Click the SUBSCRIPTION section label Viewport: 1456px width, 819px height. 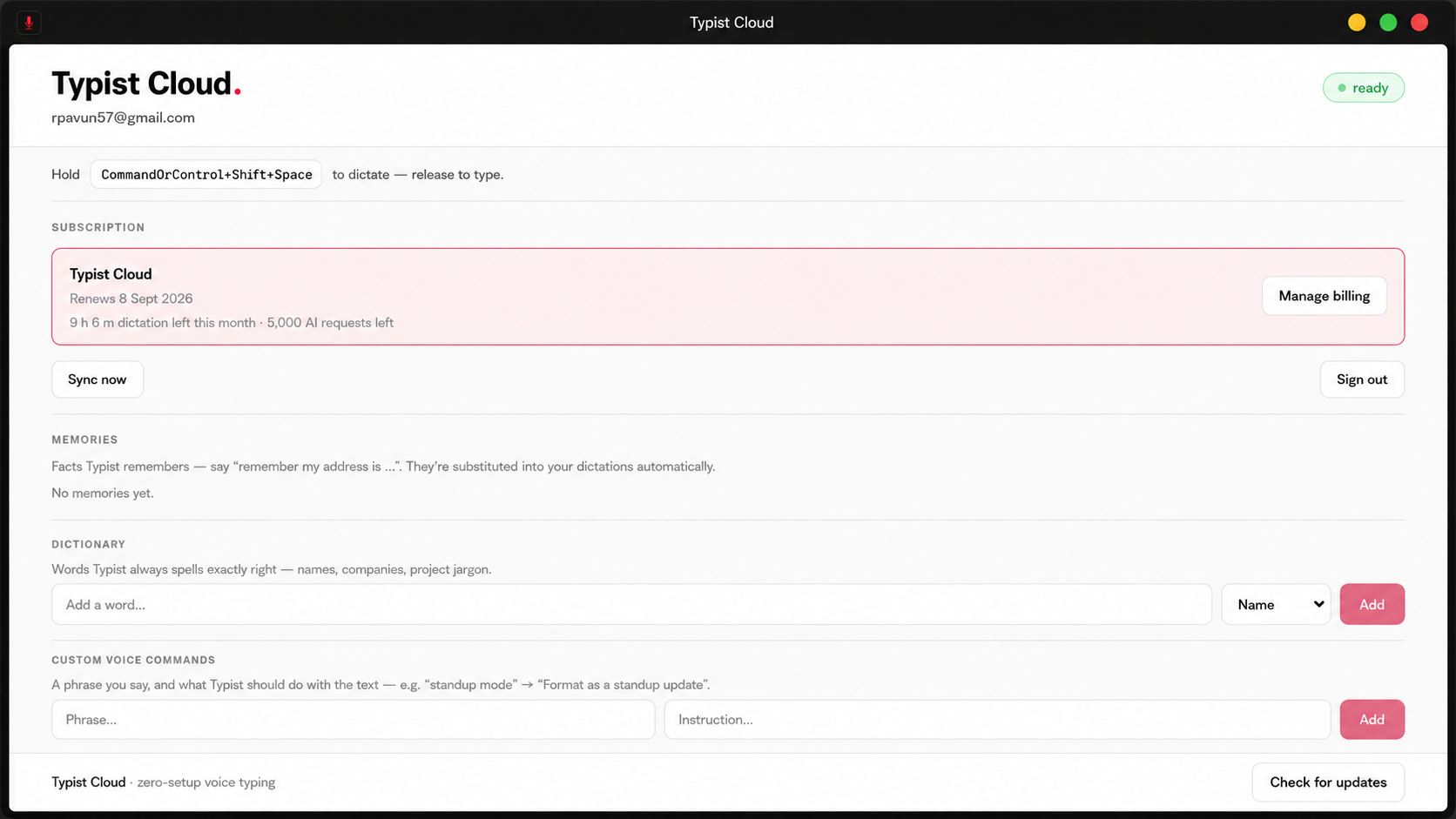coord(98,227)
